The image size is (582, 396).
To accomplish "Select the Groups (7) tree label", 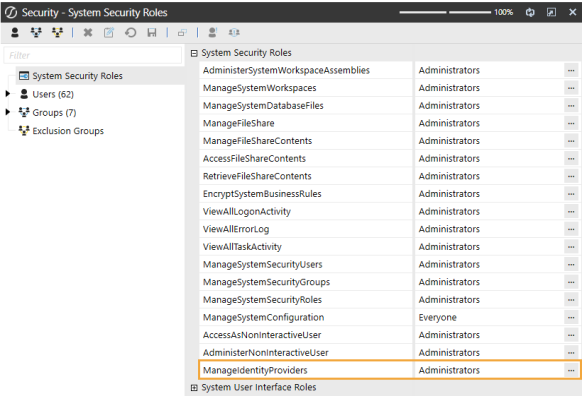I will click(x=54, y=112).
